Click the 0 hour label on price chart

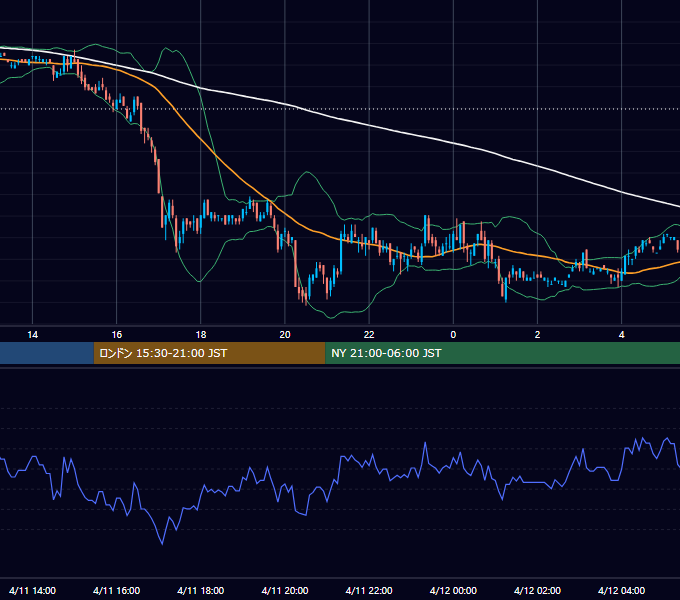click(453, 335)
